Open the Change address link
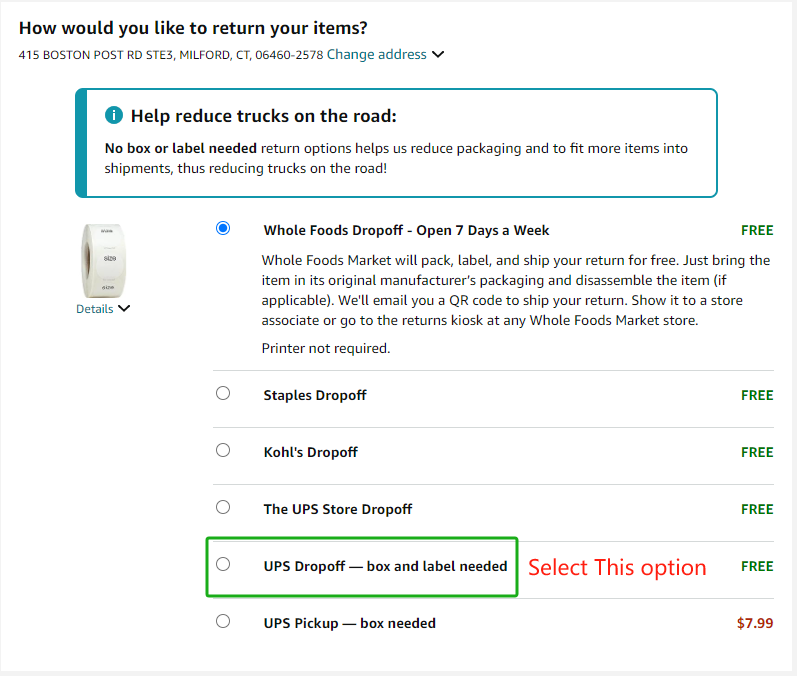The image size is (797, 676). coord(377,54)
